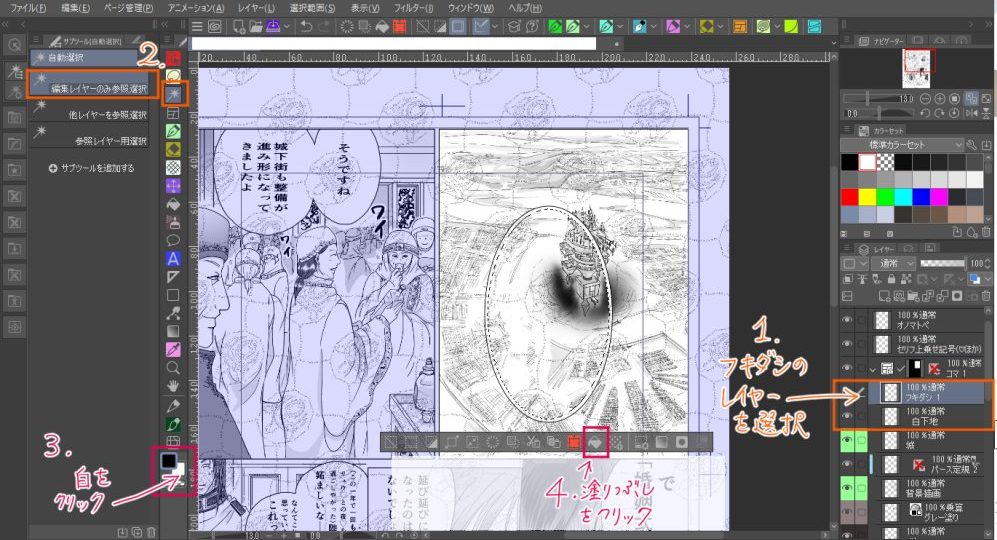The image size is (997, 540).
Task: Click the Save icon in the command bar
Action: click(x=273, y=27)
